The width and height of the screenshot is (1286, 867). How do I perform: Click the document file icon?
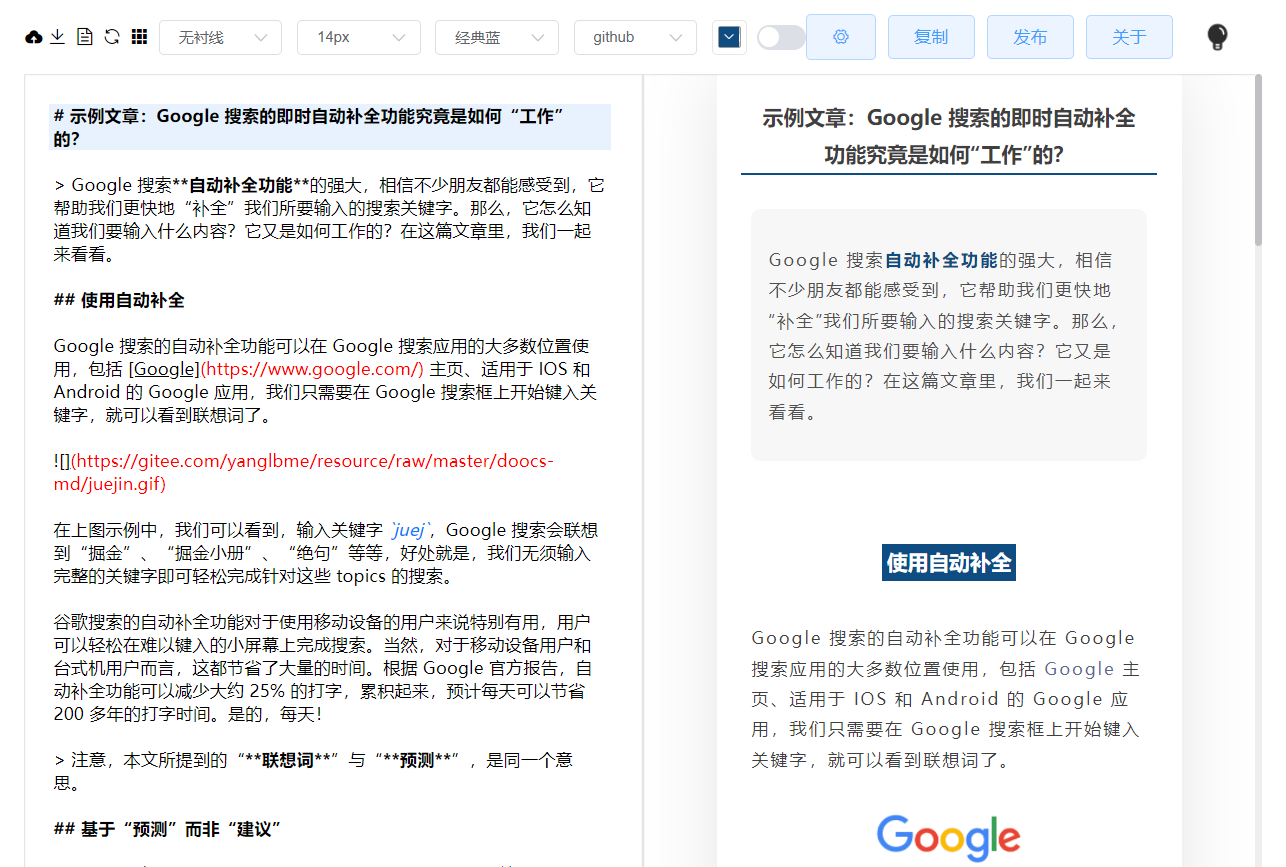pos(85,37)
